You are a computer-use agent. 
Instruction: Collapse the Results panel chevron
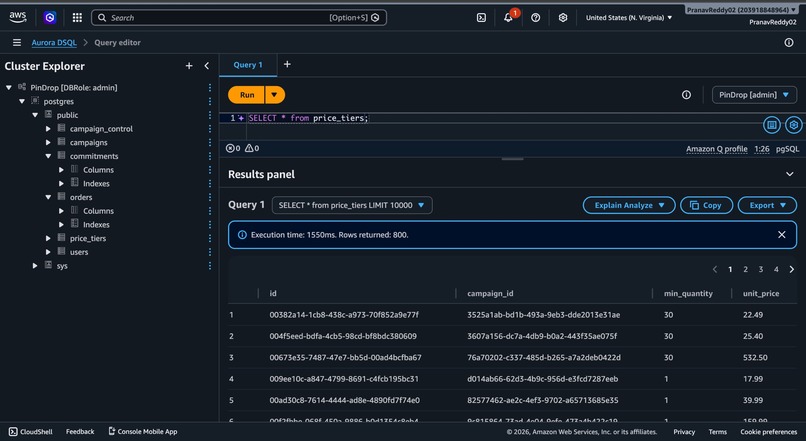[x=790, y=174]
